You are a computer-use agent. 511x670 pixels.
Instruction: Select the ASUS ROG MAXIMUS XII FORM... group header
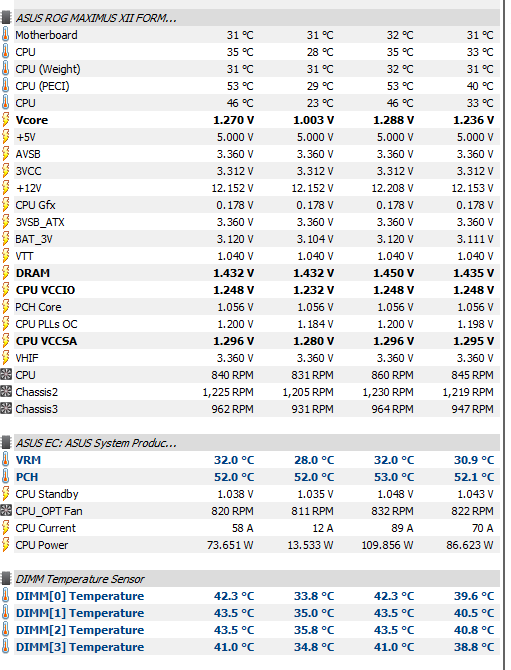pyautogui.click(x=257, y=18)
